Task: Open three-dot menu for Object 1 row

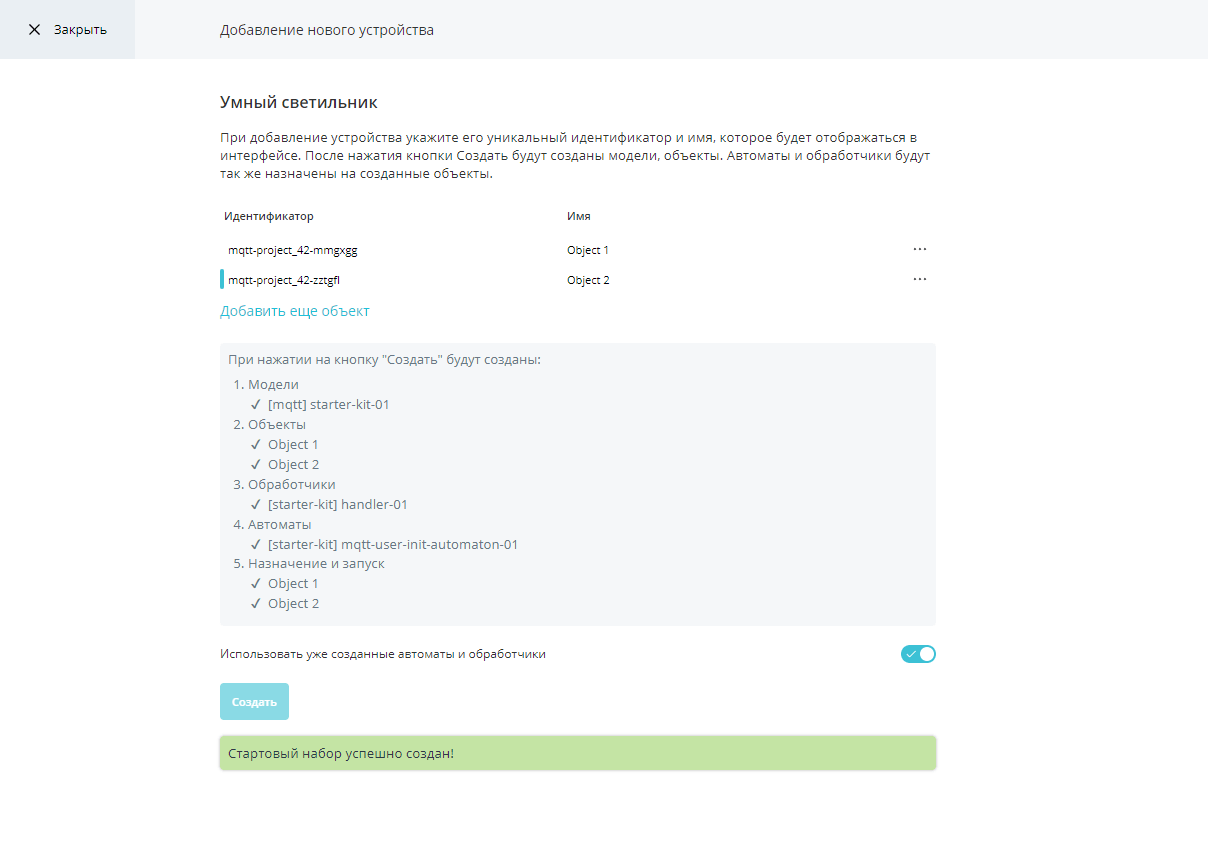Action: coord(920,249)
